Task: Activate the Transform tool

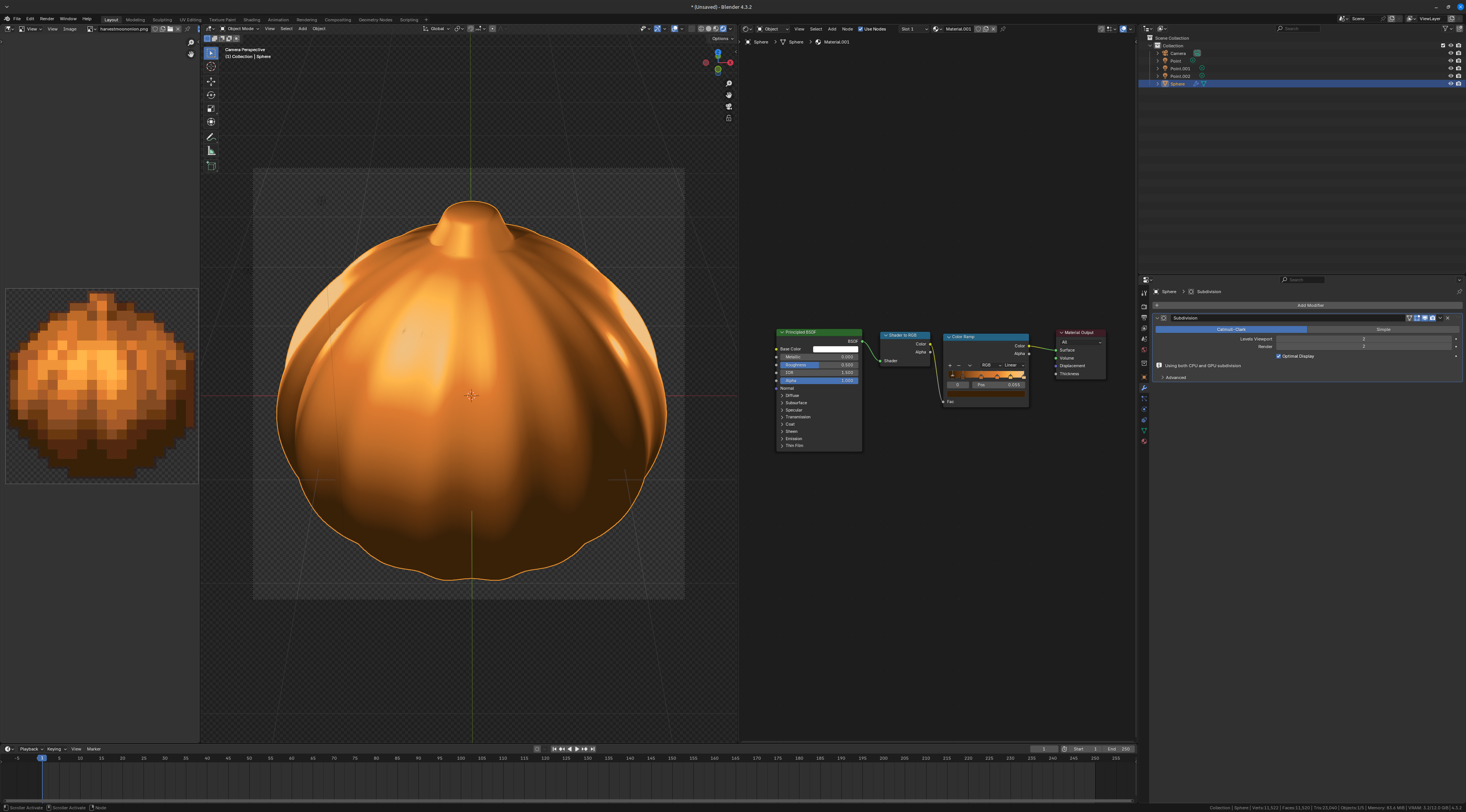Action: 211,122
